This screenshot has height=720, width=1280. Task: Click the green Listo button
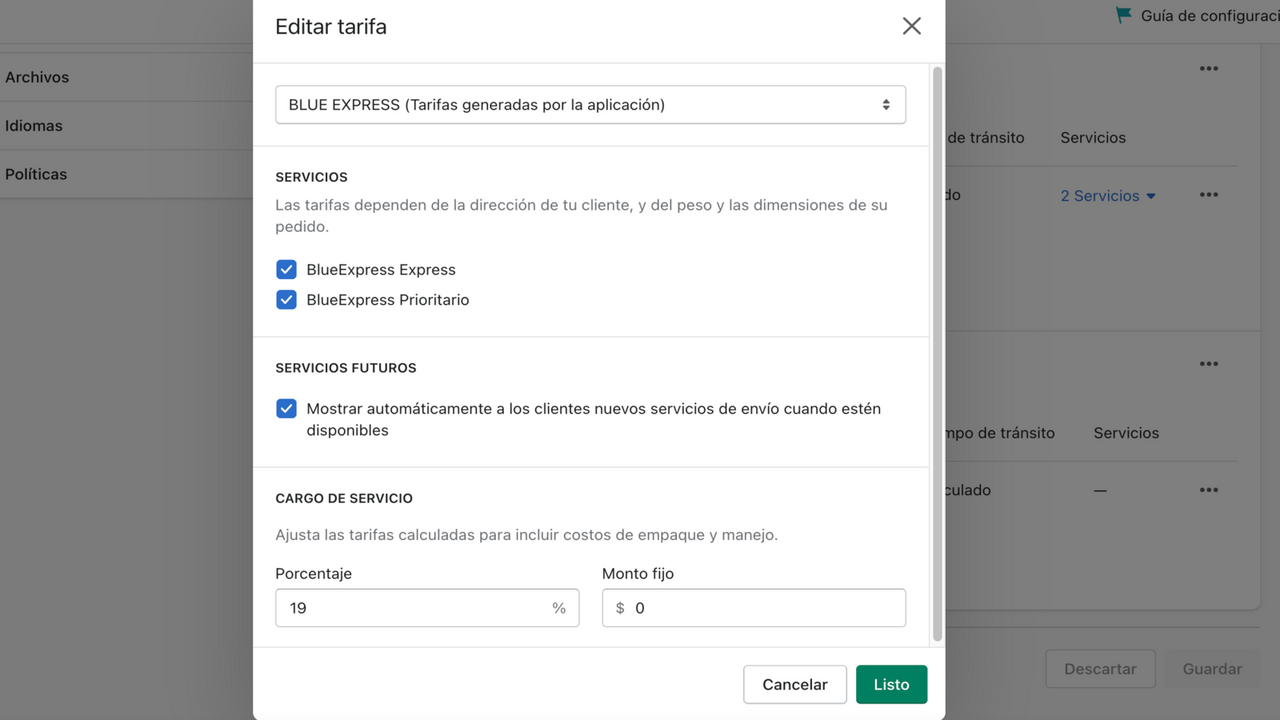pyautogui.click(x=891, y=685)
